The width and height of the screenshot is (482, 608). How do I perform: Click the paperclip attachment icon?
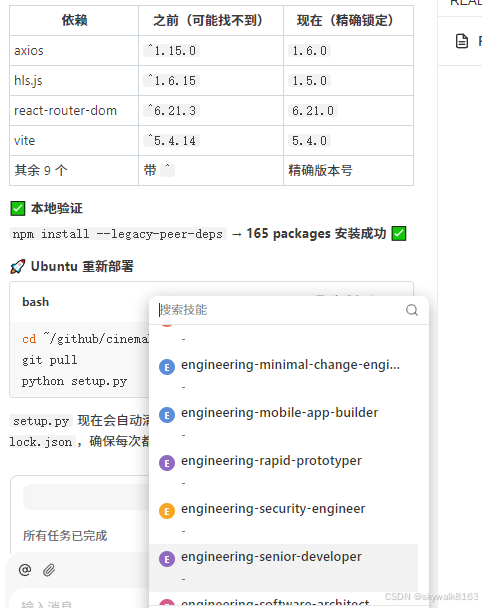tap(49, 570)
